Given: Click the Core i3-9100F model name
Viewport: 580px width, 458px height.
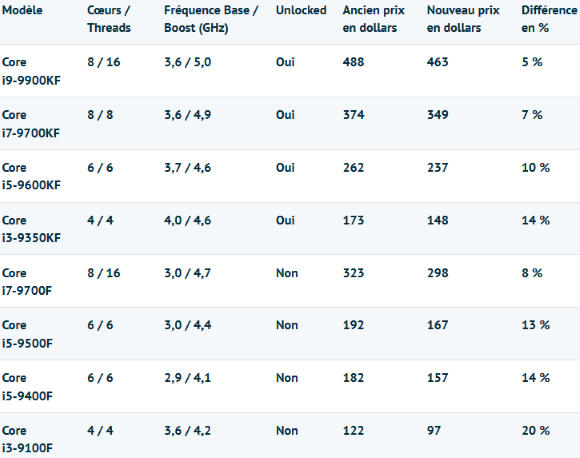Looking at the screenshot, I should click(27, 439).
